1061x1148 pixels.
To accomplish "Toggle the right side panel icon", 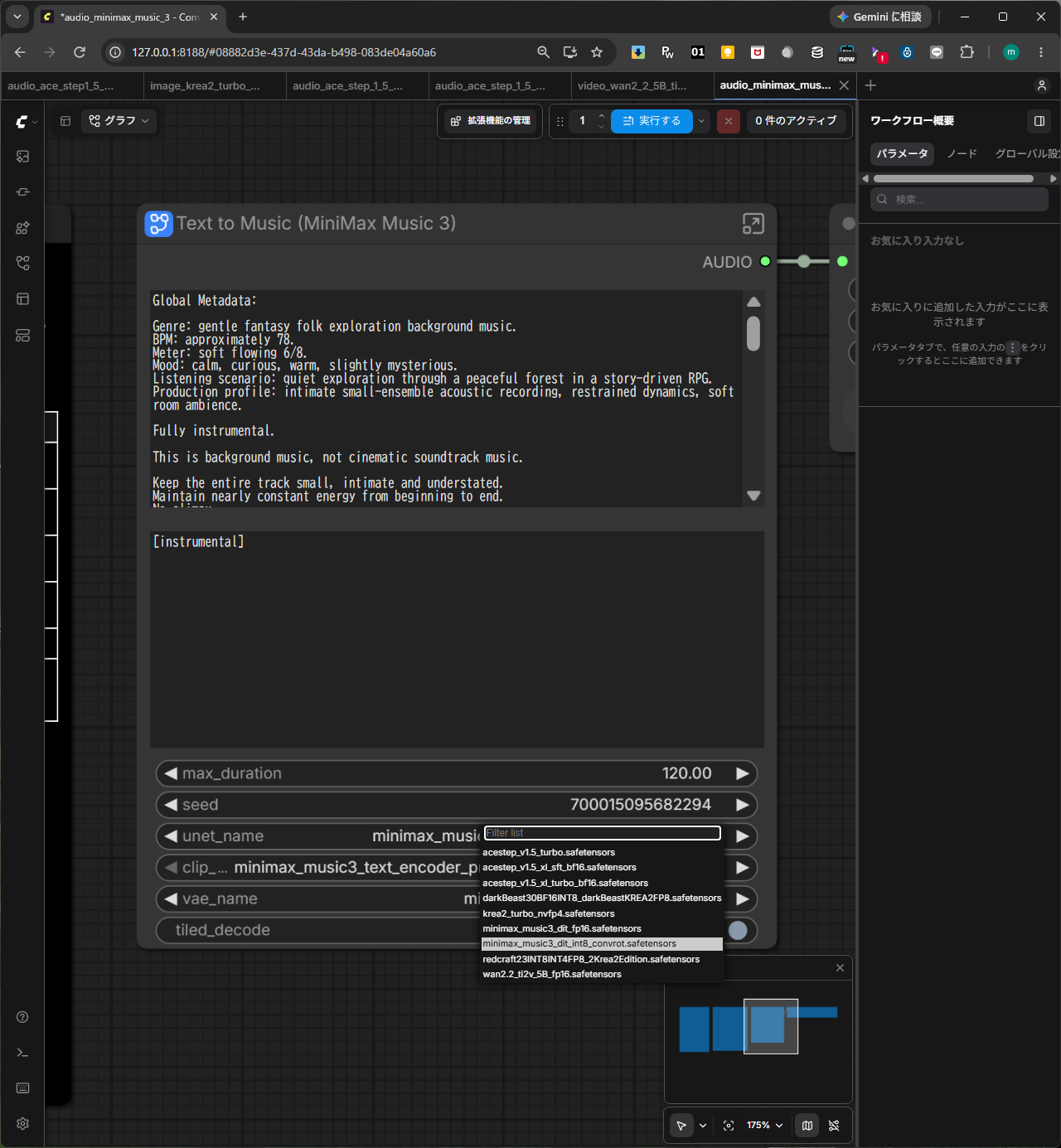I will coord(1039,121).
